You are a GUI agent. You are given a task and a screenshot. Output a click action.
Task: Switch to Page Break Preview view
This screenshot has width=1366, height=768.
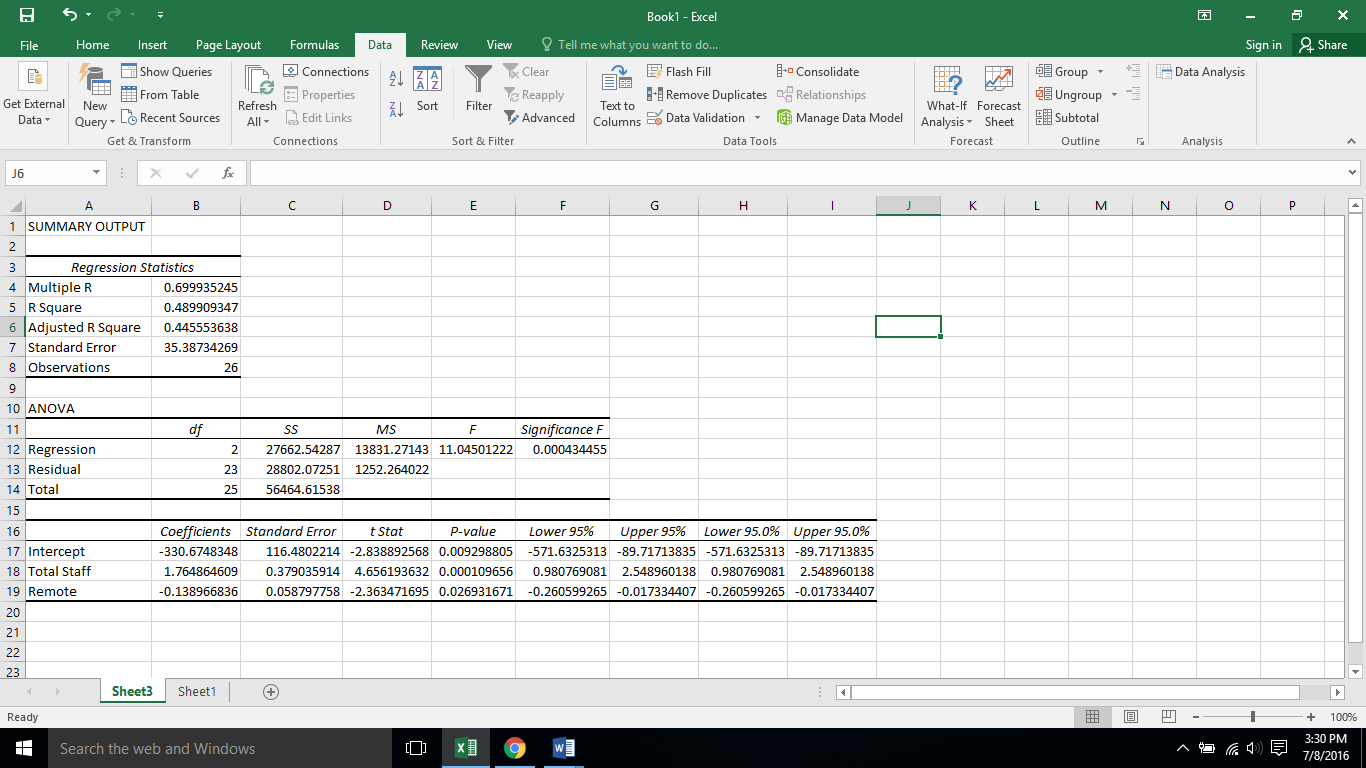point(1168,717)
